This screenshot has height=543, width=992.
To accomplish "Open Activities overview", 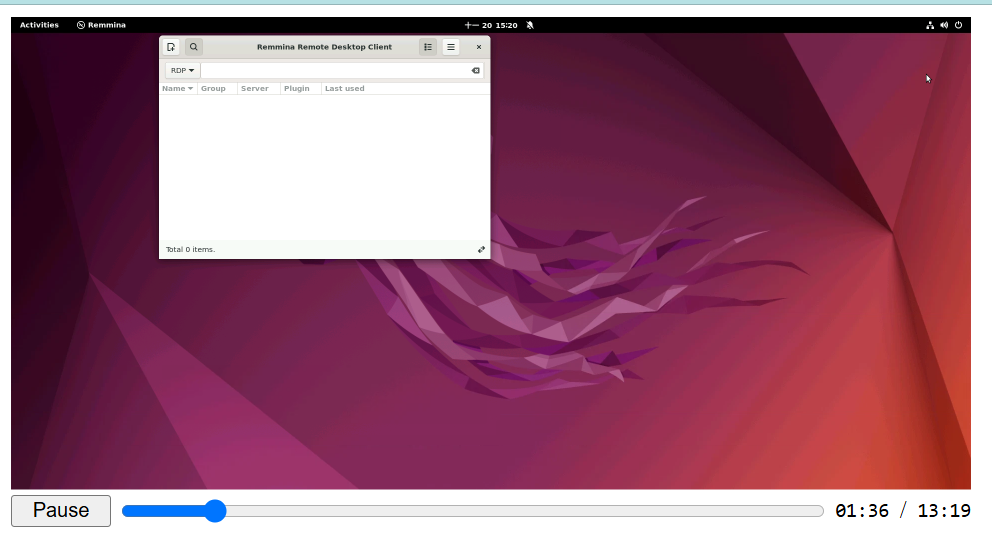I will pyautogui.click(x=39, y=25).
